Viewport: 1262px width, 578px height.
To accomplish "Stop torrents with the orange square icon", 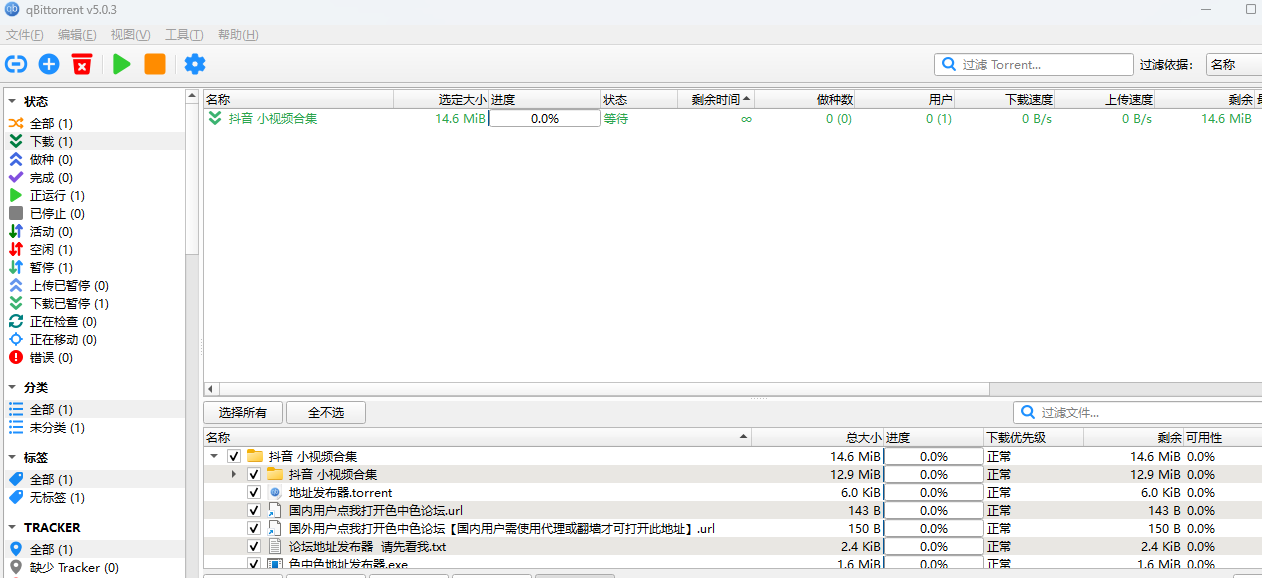I will point(155,64).
